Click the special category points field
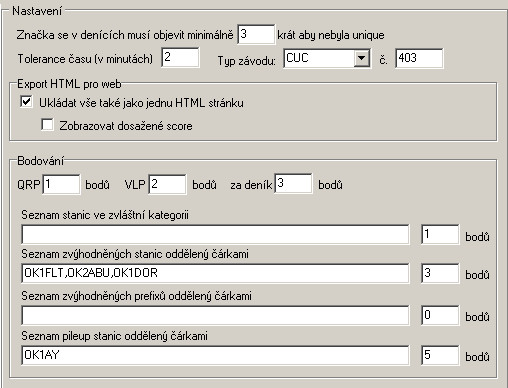Screen dimensions: 508x388 coord(440,234)
